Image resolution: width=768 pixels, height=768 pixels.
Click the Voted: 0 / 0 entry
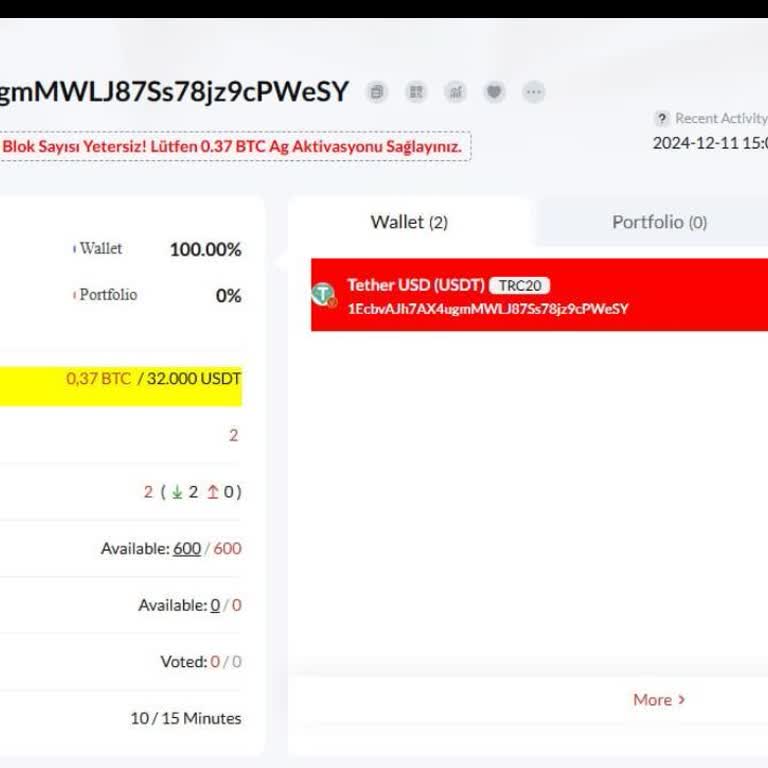click(x=201, y=662)
